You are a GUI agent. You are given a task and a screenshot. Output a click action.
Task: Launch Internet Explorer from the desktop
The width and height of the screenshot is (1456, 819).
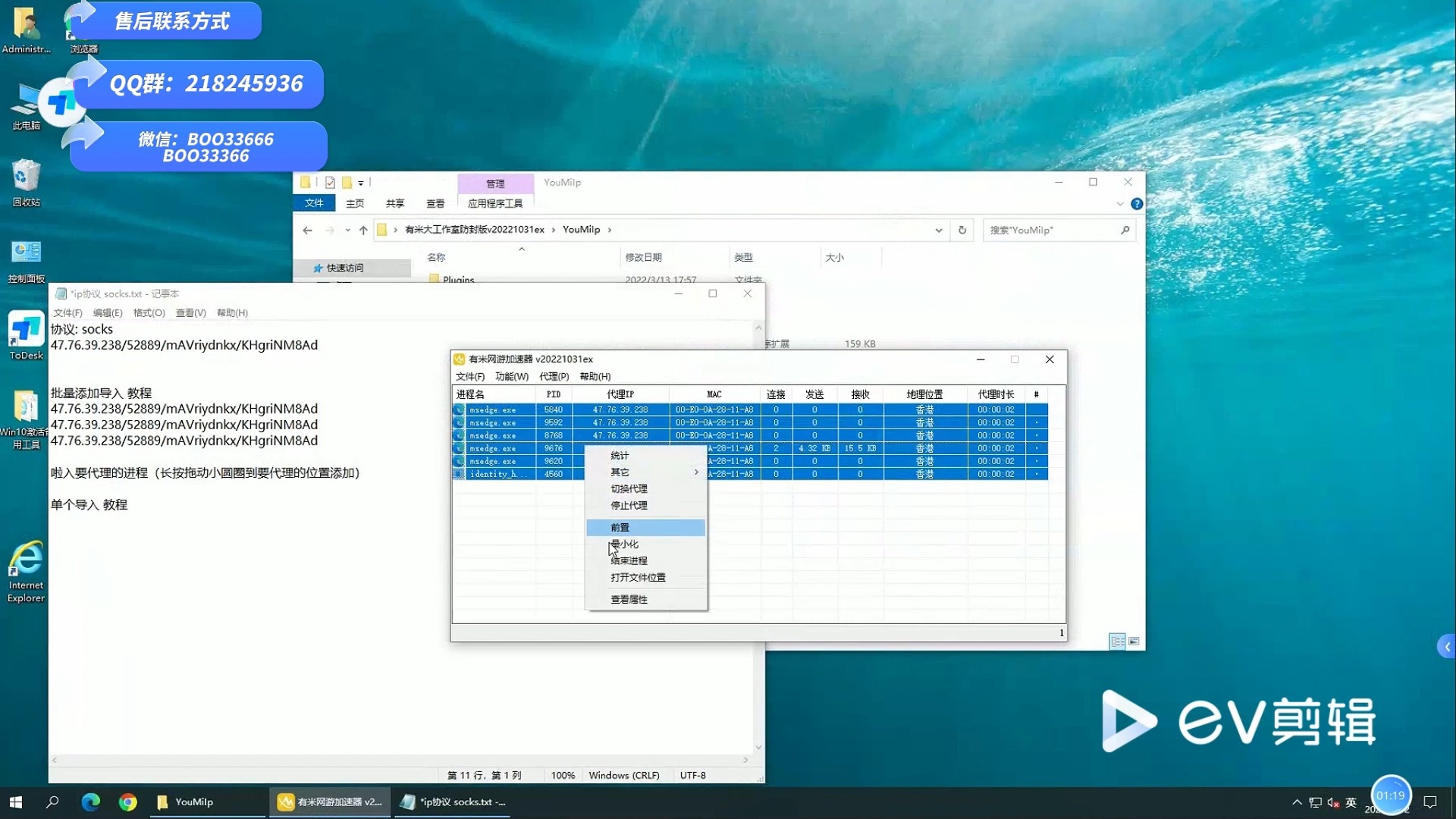point(26,573)
